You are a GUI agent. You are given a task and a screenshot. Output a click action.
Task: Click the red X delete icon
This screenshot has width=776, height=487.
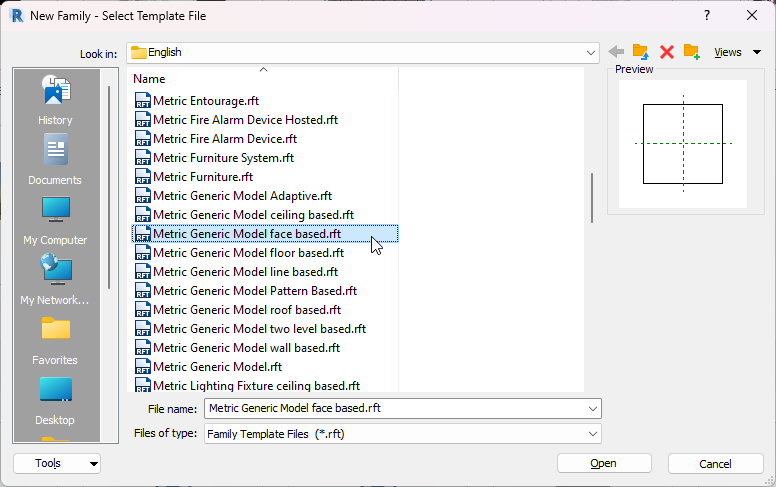(667, 51)
